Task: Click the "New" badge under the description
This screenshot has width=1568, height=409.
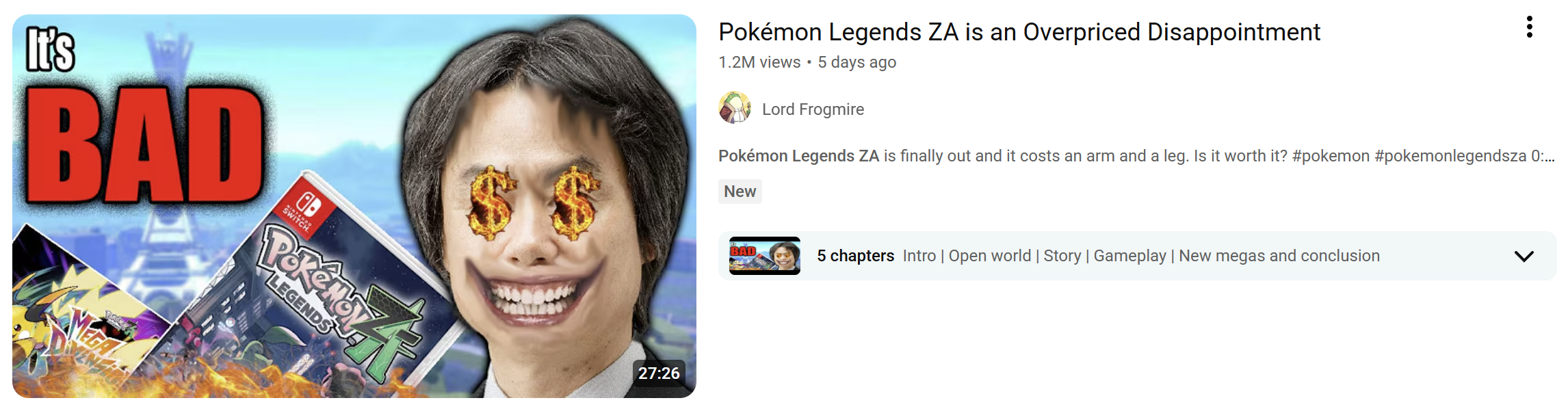Action: pos(740,192)
